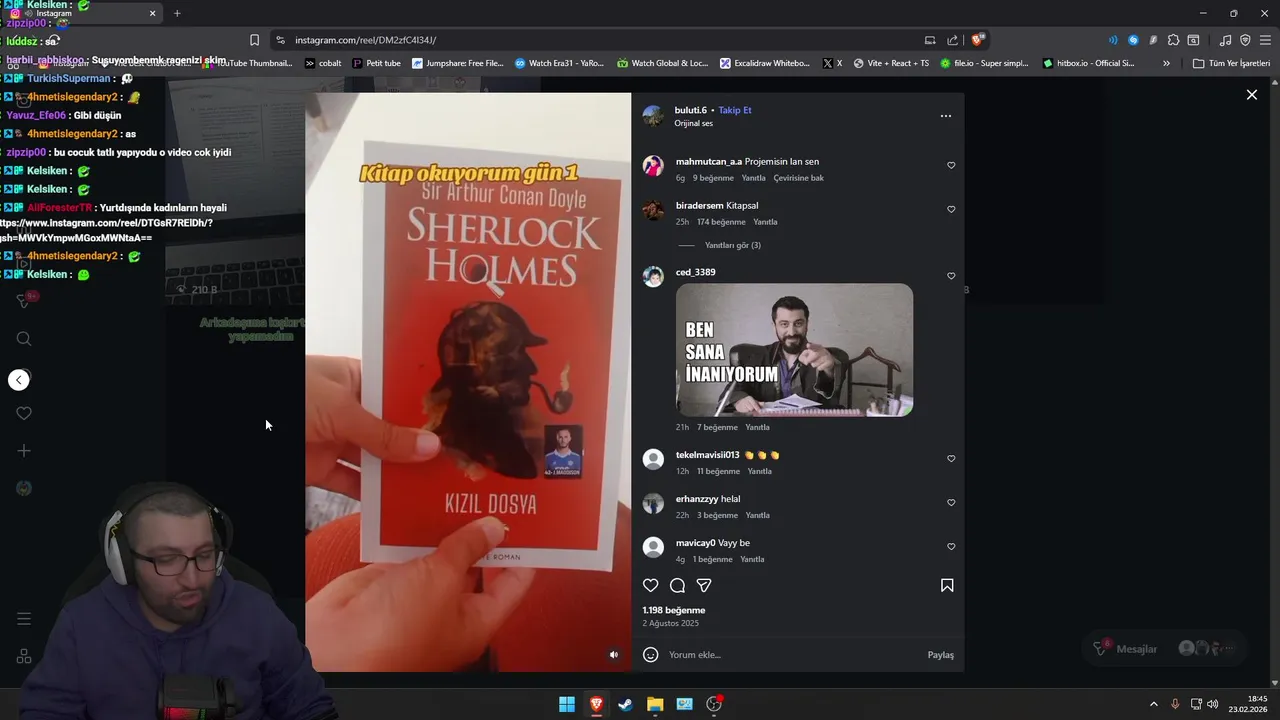Open the Brave Shields lion icon
This screenshot has height=720, width=1280.
978,40
